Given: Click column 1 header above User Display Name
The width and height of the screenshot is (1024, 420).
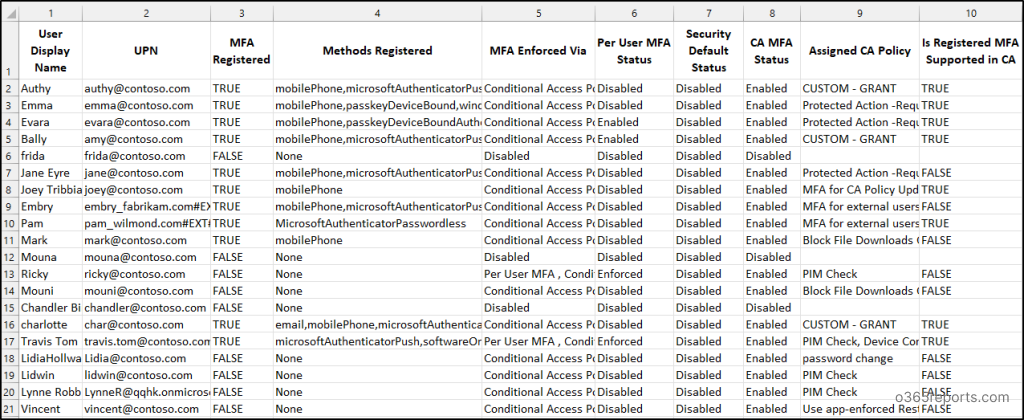Looking at the screenshot, I should 50,12.
